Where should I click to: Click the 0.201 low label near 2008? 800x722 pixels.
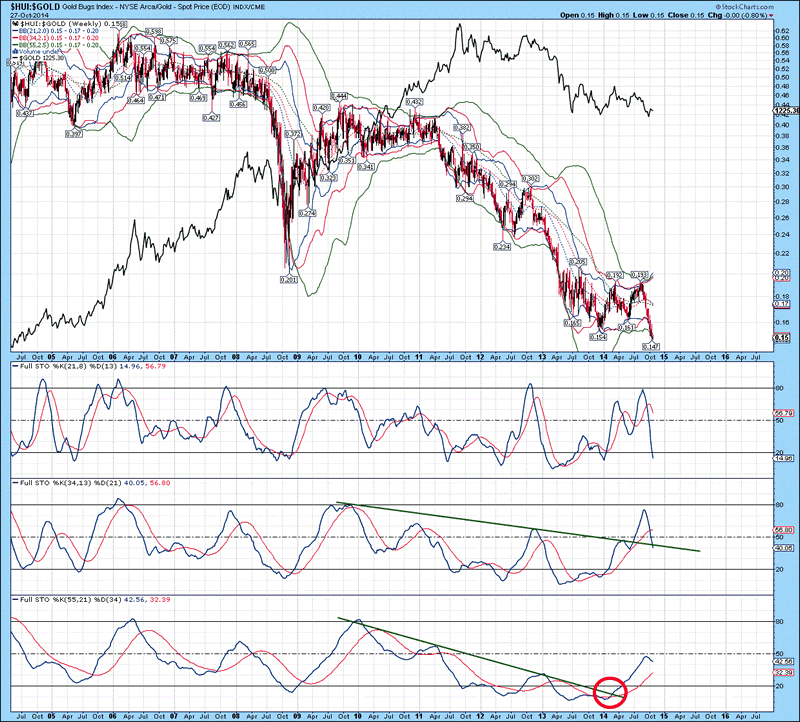290,279
